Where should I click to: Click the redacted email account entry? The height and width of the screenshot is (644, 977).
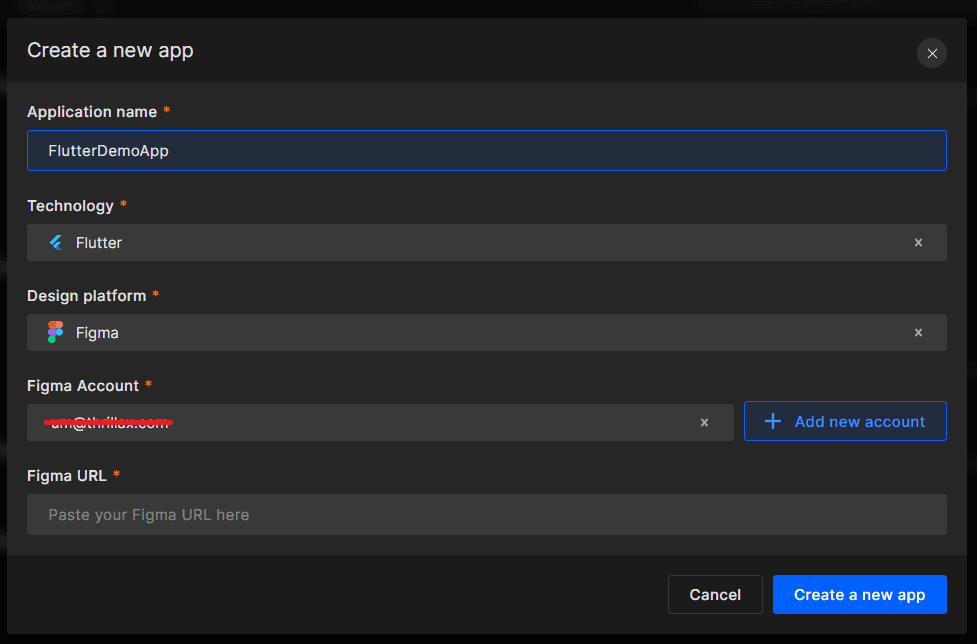107,422
